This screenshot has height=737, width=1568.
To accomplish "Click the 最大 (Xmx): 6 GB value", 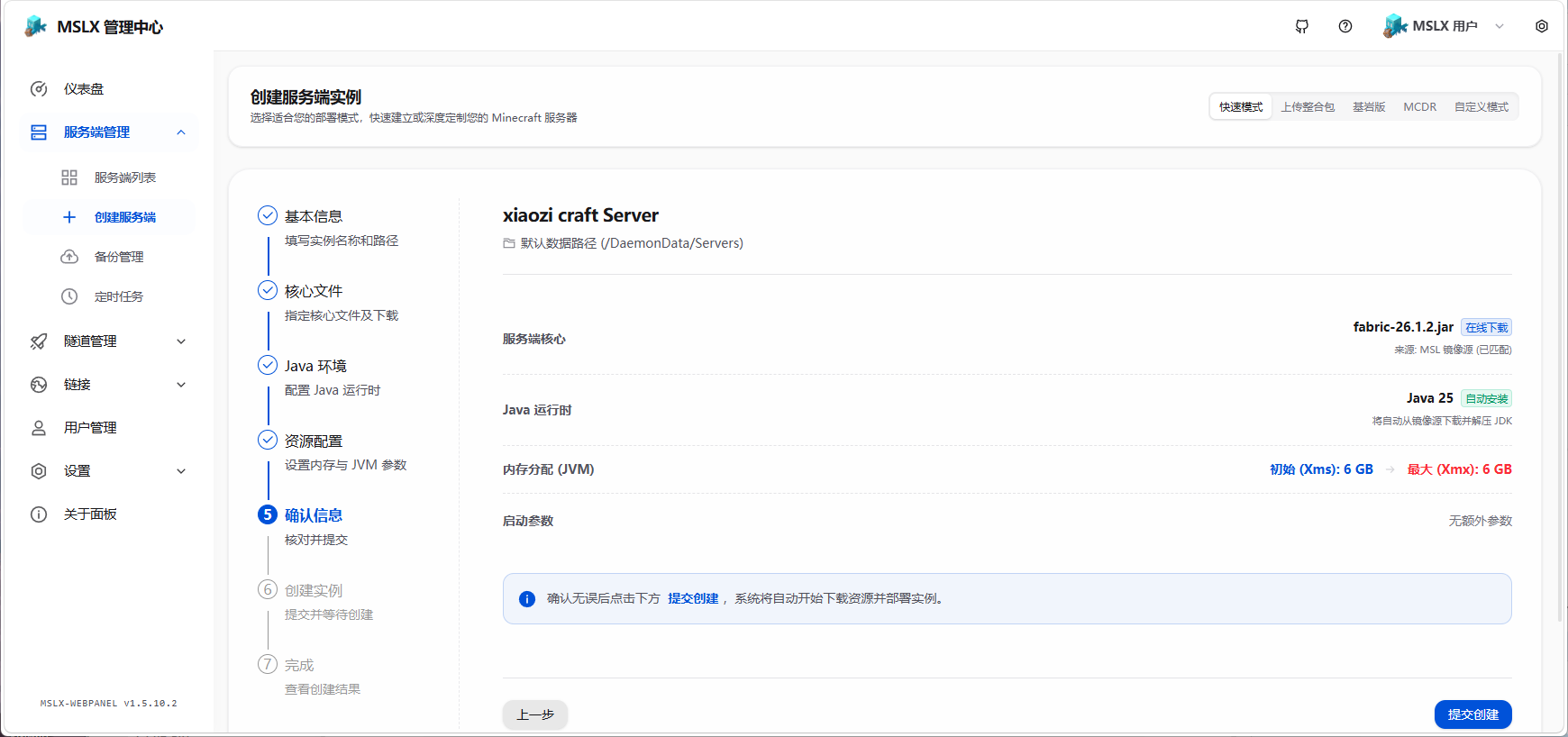I will tap(1460, 469).
